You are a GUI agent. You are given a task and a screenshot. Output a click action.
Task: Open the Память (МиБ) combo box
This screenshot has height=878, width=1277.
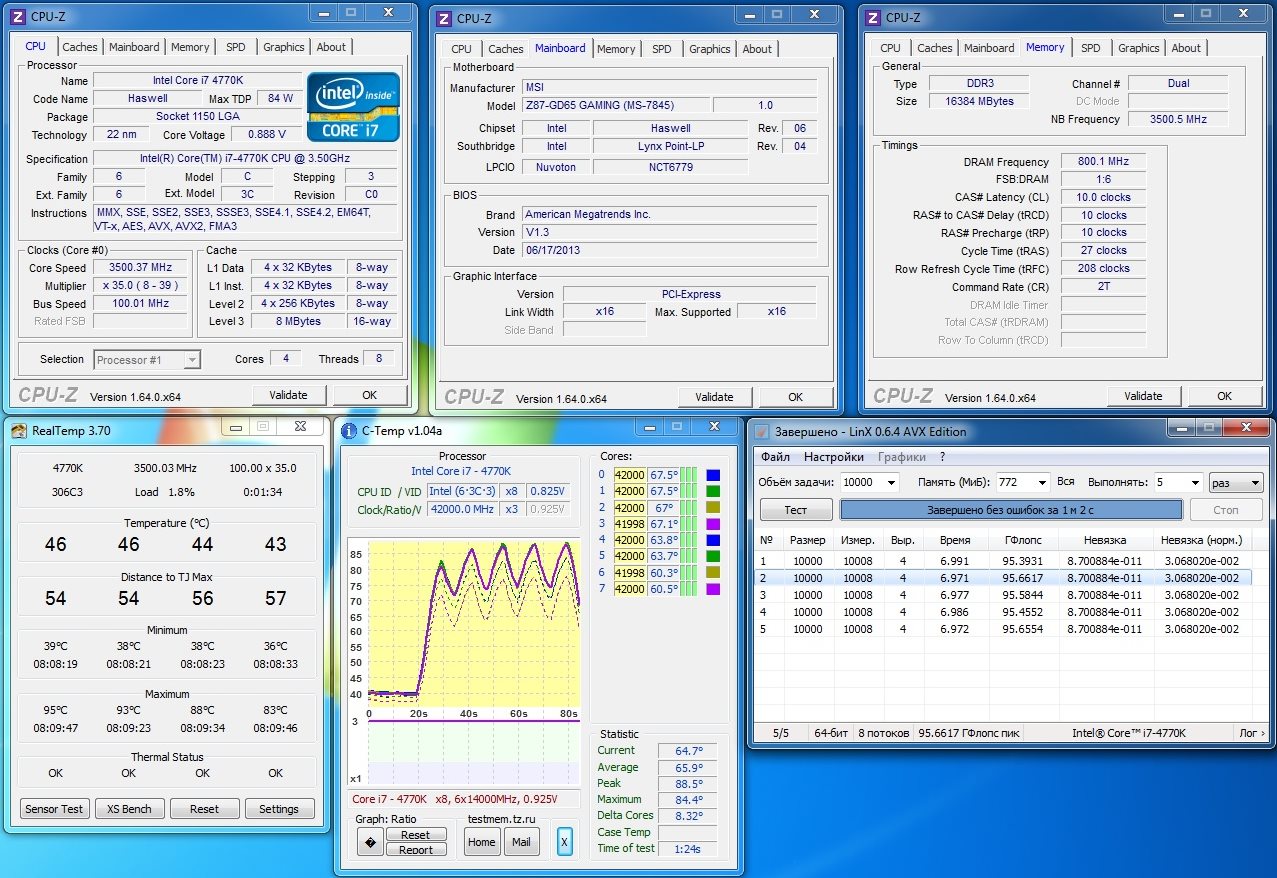click(x=1040, y=482)
